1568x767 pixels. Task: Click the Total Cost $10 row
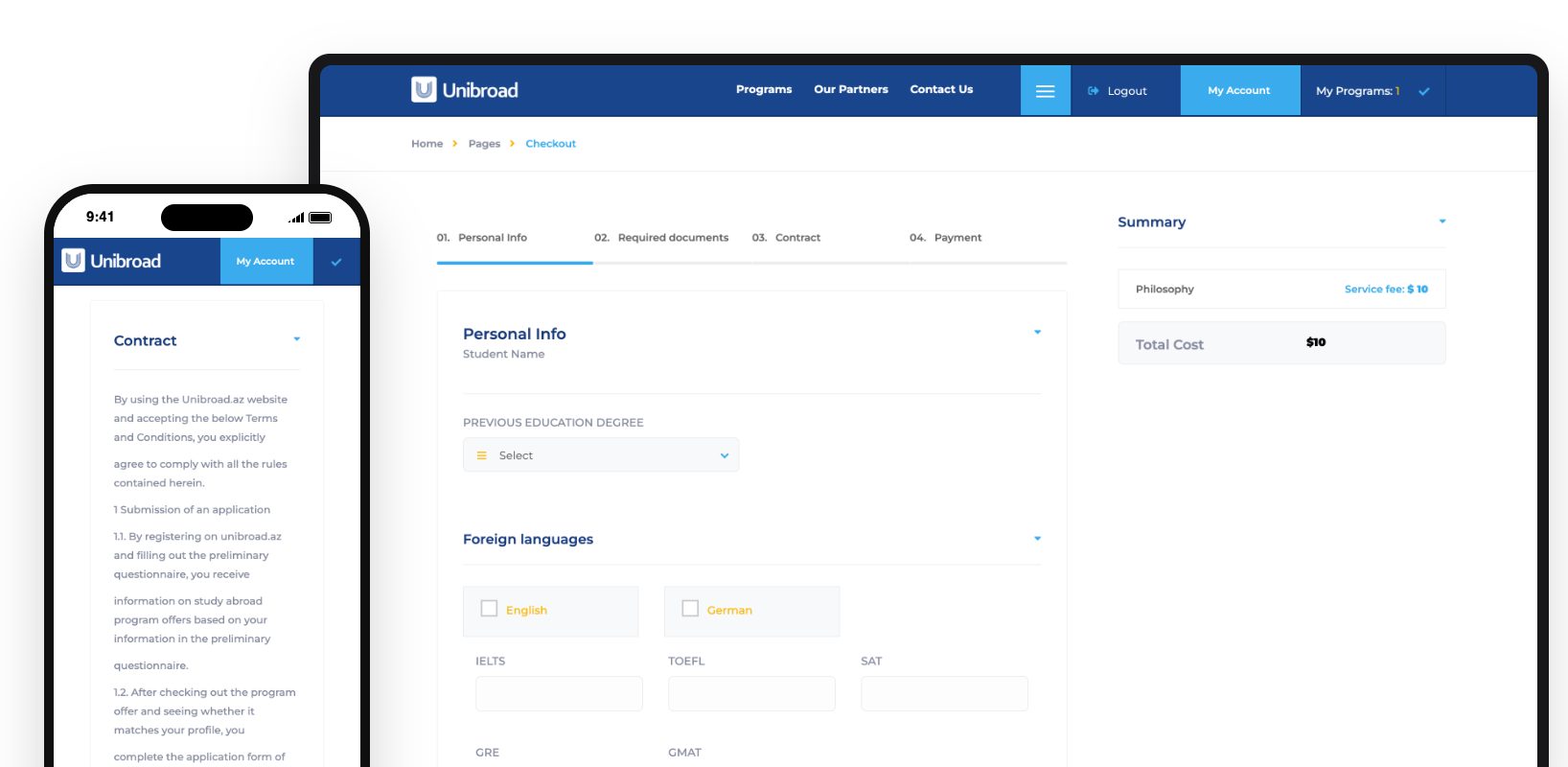click(1281, 342)
